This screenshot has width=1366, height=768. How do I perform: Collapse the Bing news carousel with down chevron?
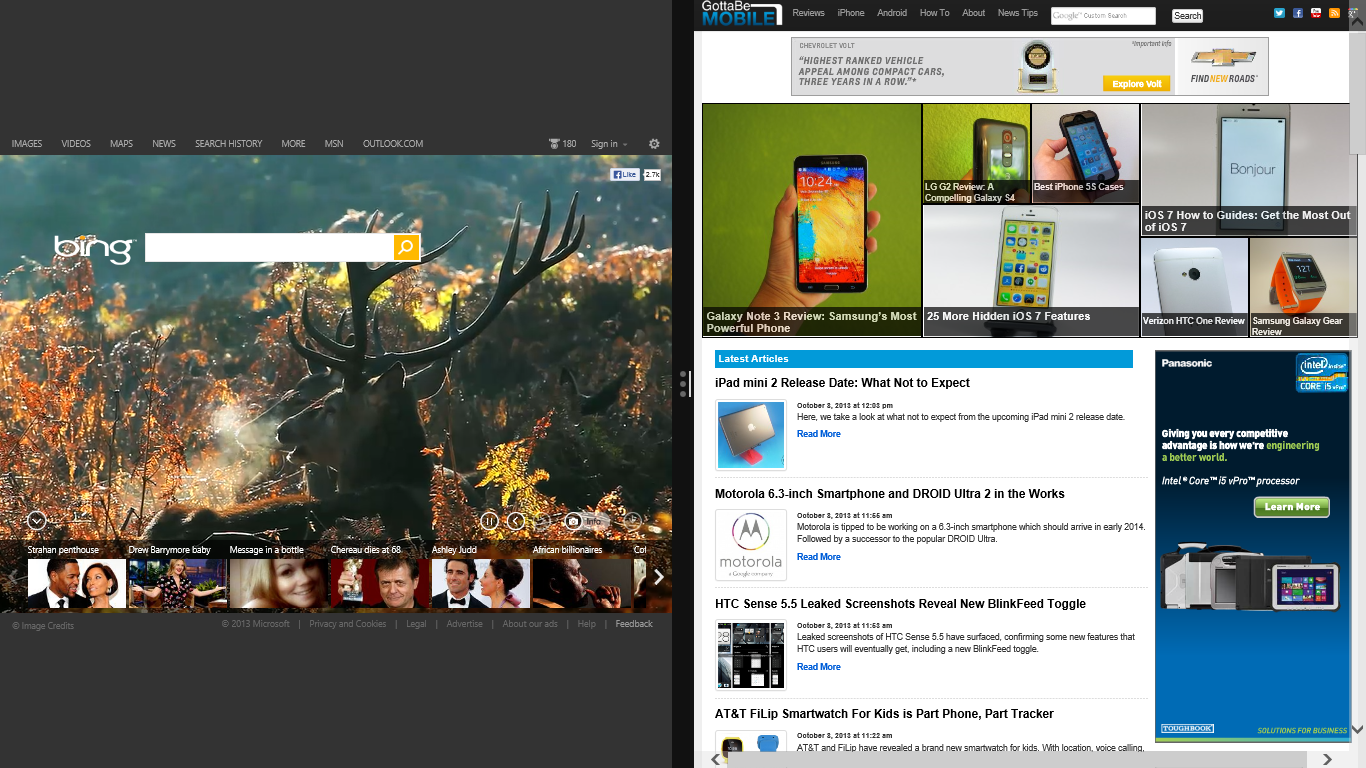(37, 520)
